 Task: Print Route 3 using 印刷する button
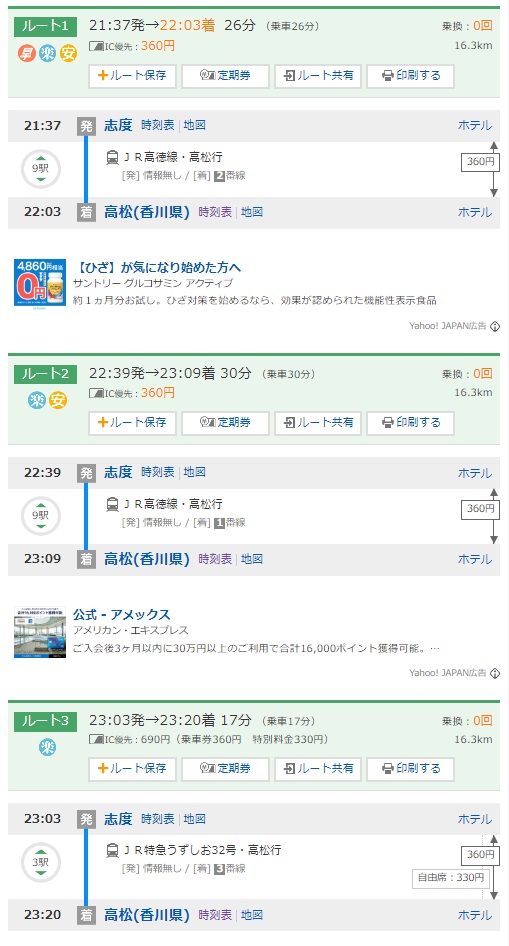tap(410, 769)
